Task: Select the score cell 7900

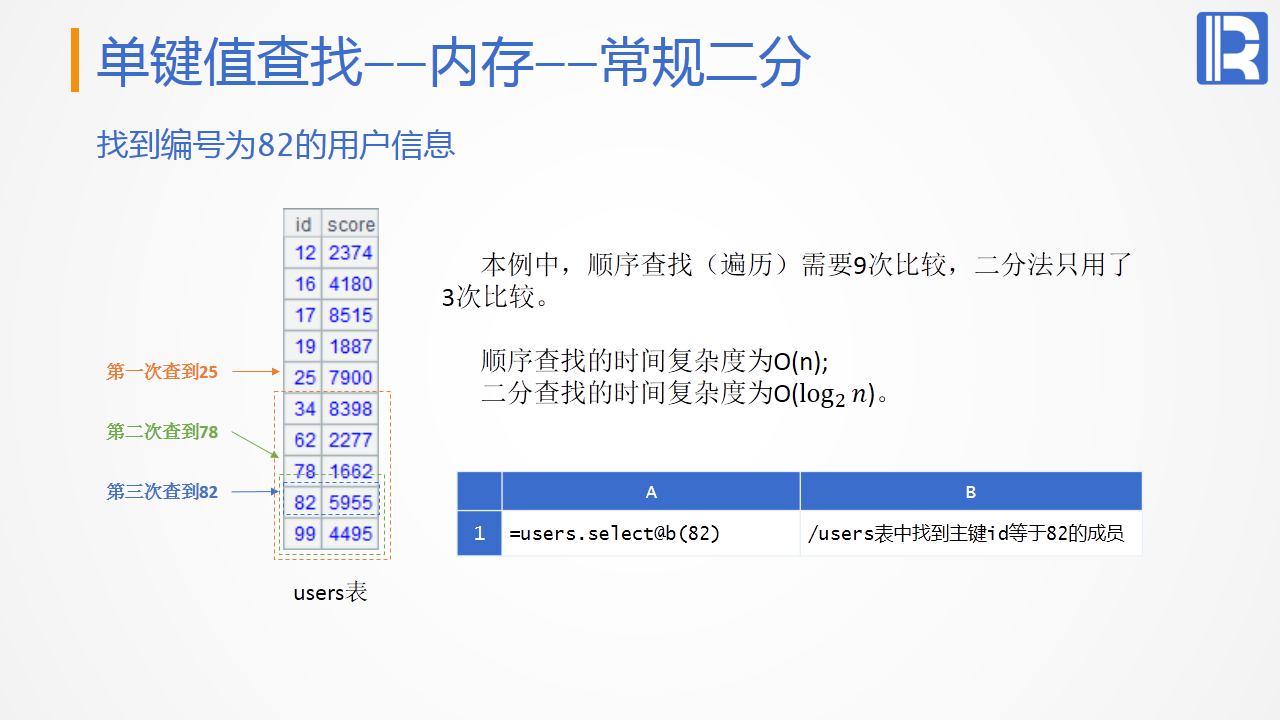Action: (351, 377)
